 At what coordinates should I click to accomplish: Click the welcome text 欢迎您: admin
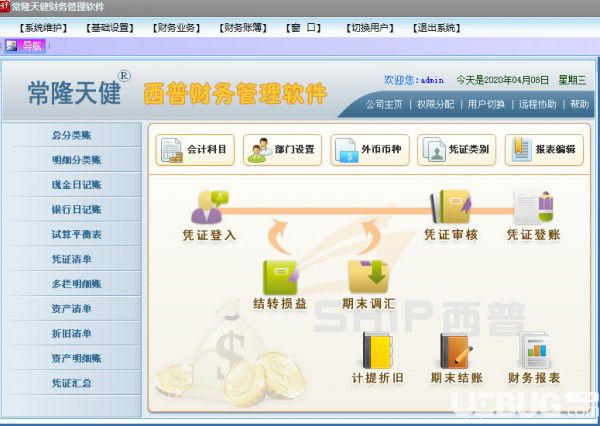414,80
